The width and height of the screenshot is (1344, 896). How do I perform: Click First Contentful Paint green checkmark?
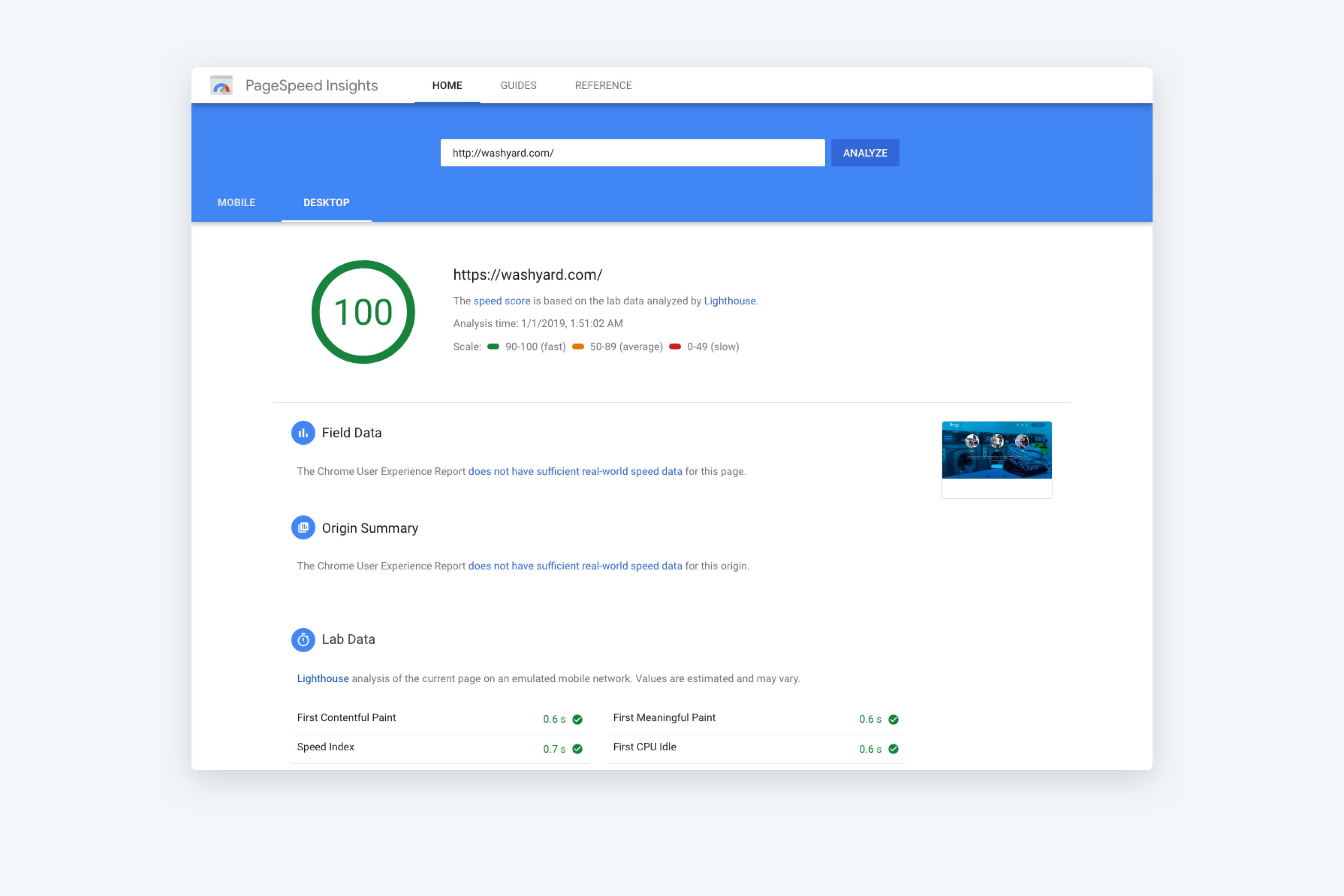point(577,719)
